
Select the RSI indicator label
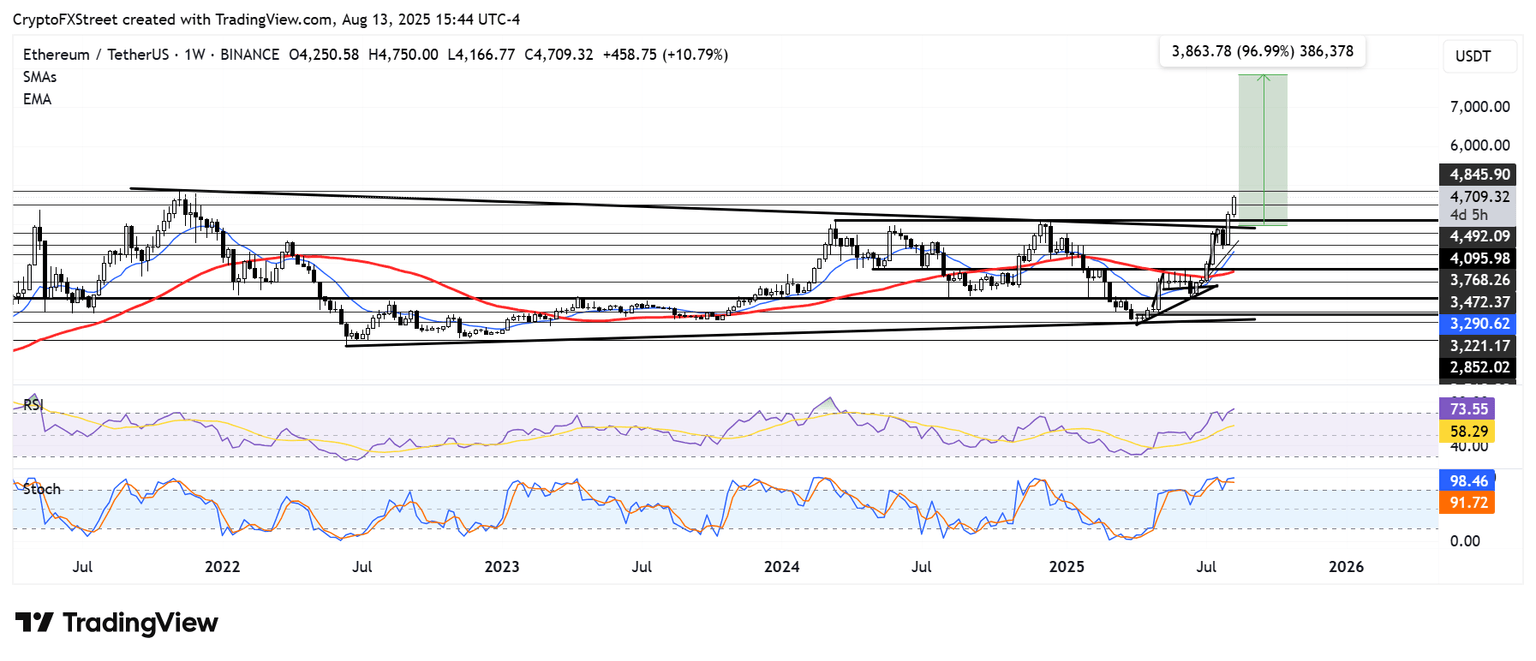click(37, 405)
